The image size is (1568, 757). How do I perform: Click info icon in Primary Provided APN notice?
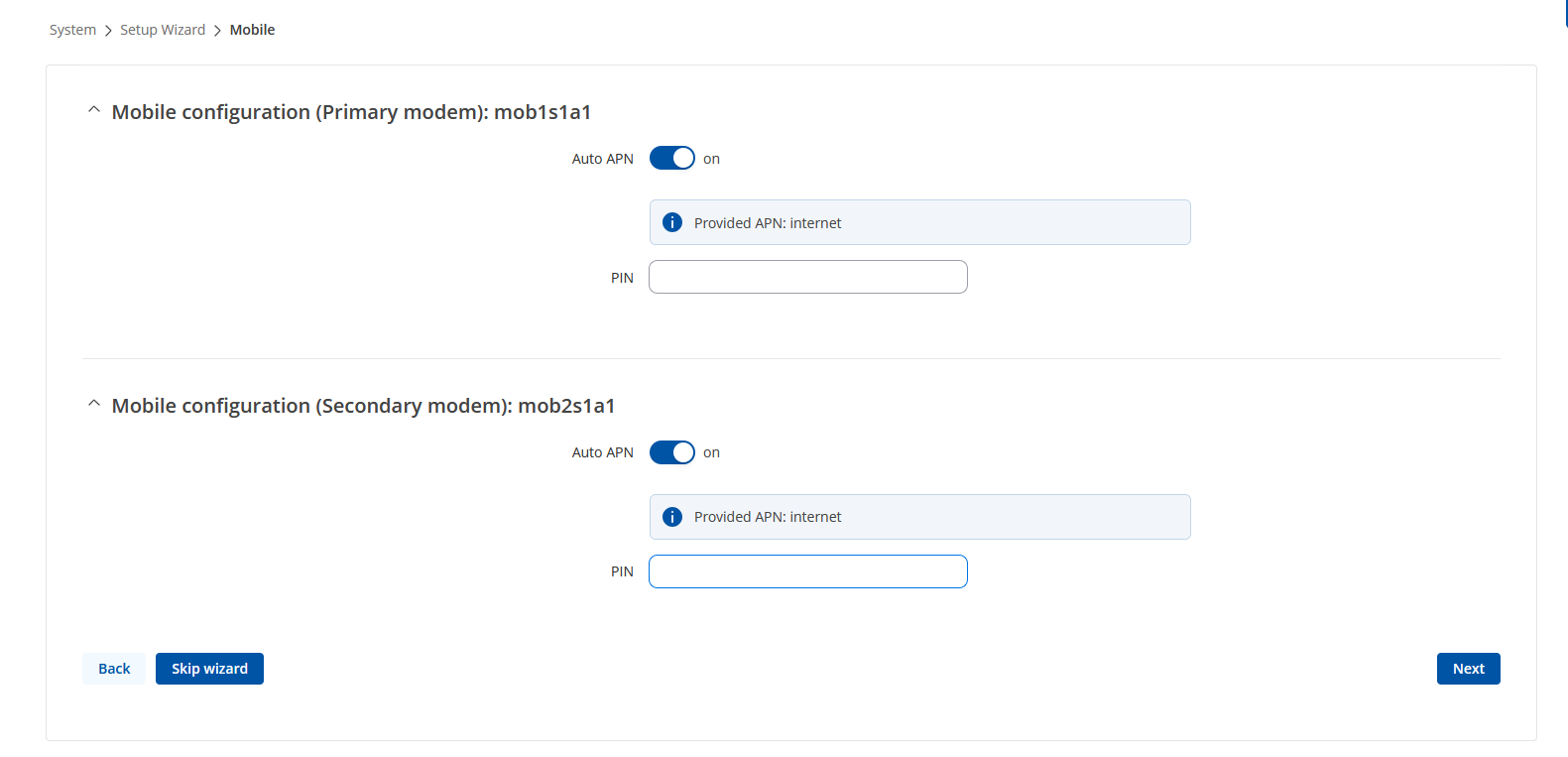672,222
